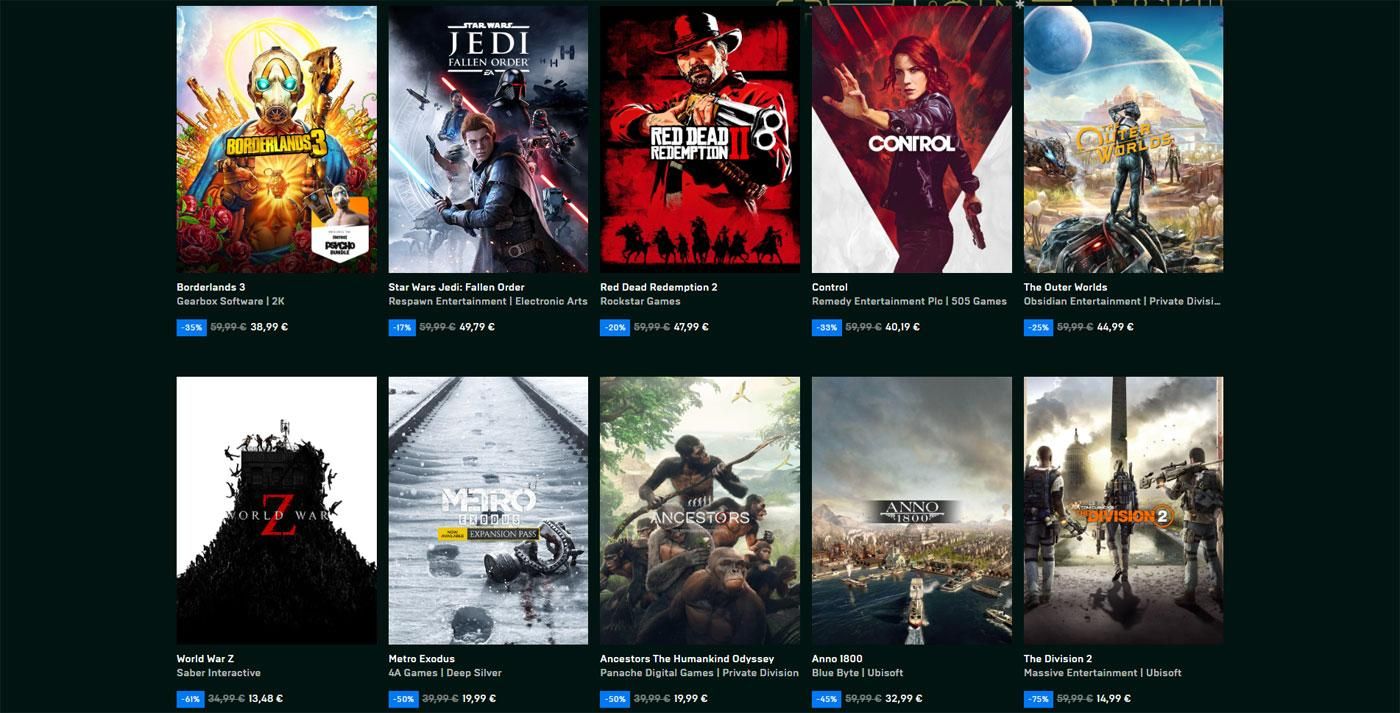This screenshot has height=713, width=1400.
Task: Click Ancestors The Humankind Odyssey title
Action: tap(687, 659)
